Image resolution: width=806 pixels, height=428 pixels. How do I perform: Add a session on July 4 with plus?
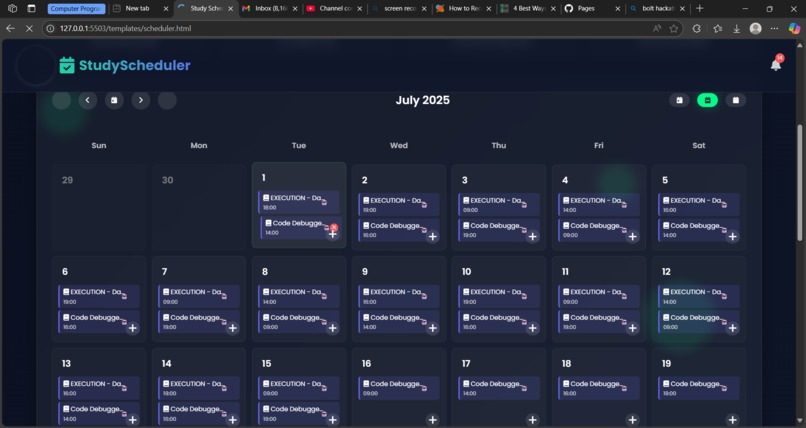click(x=633, y=236)
